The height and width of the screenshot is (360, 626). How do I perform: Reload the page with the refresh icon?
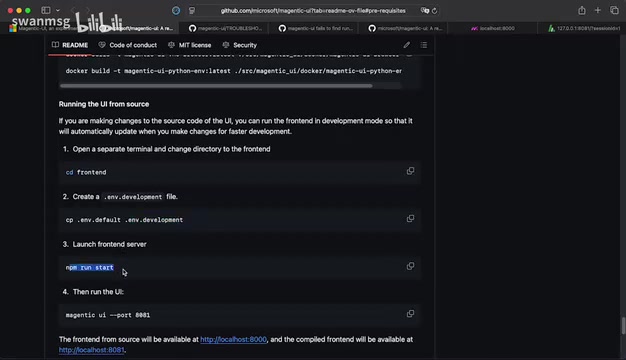(434, 11)
